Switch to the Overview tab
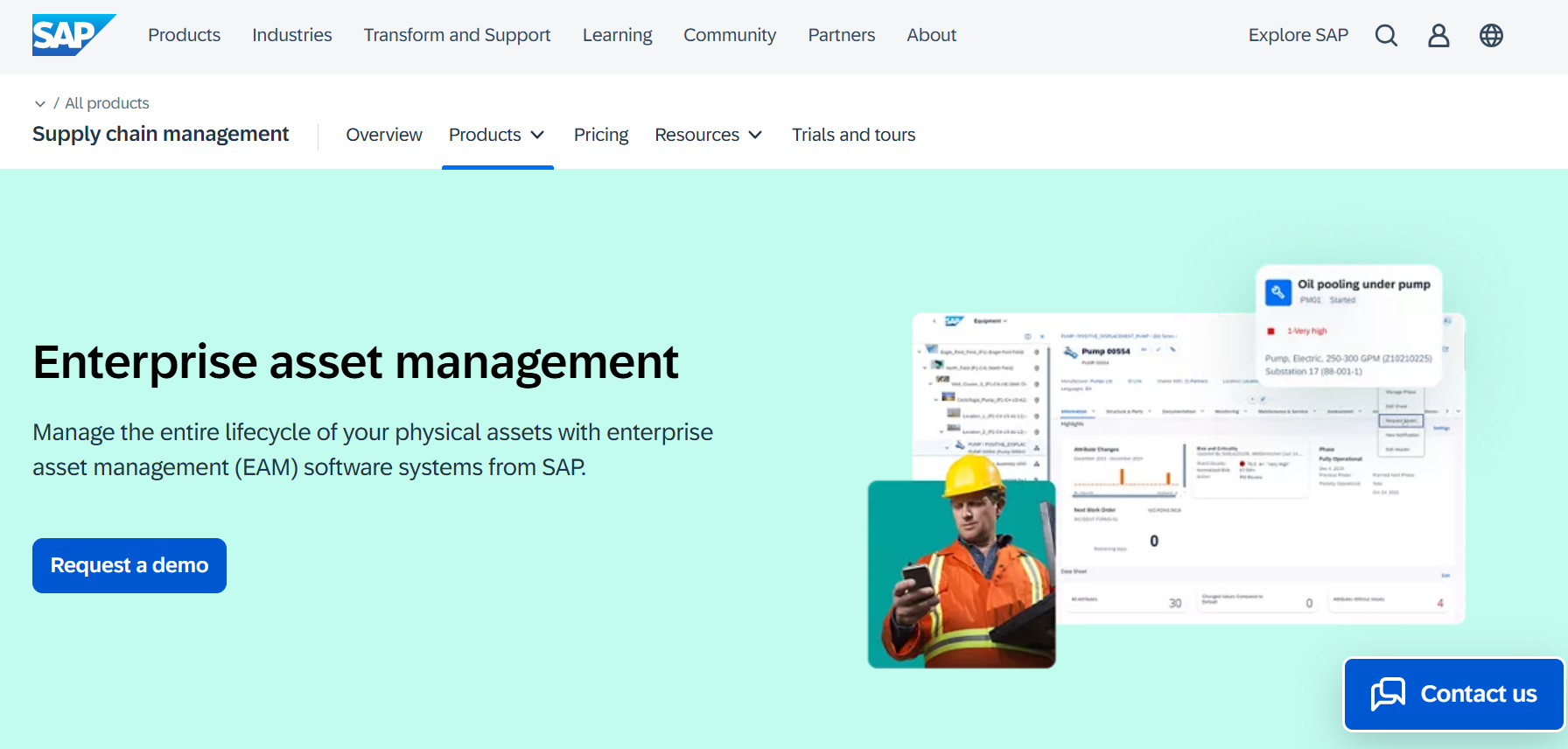This screenshot has width=1568, height=749. (x=384, y=135)
